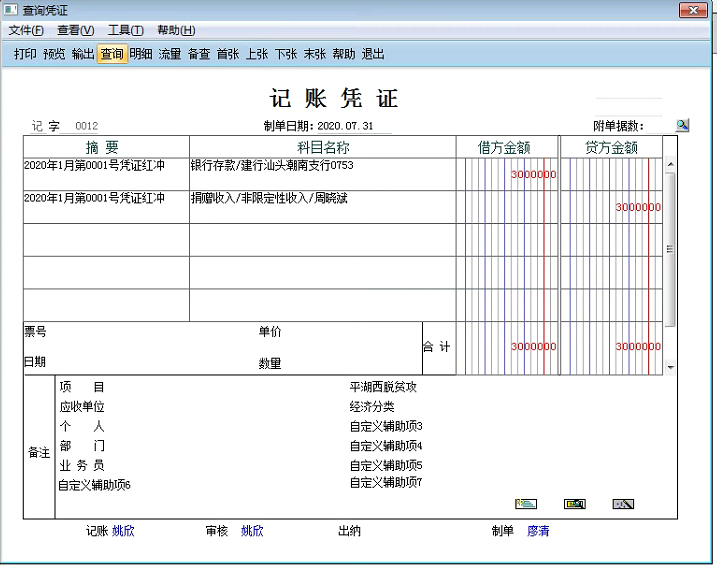This screenshot has height=567, width=717.
Task: Select second row summary 凭证红冲
Action: (x=94, y=198)
